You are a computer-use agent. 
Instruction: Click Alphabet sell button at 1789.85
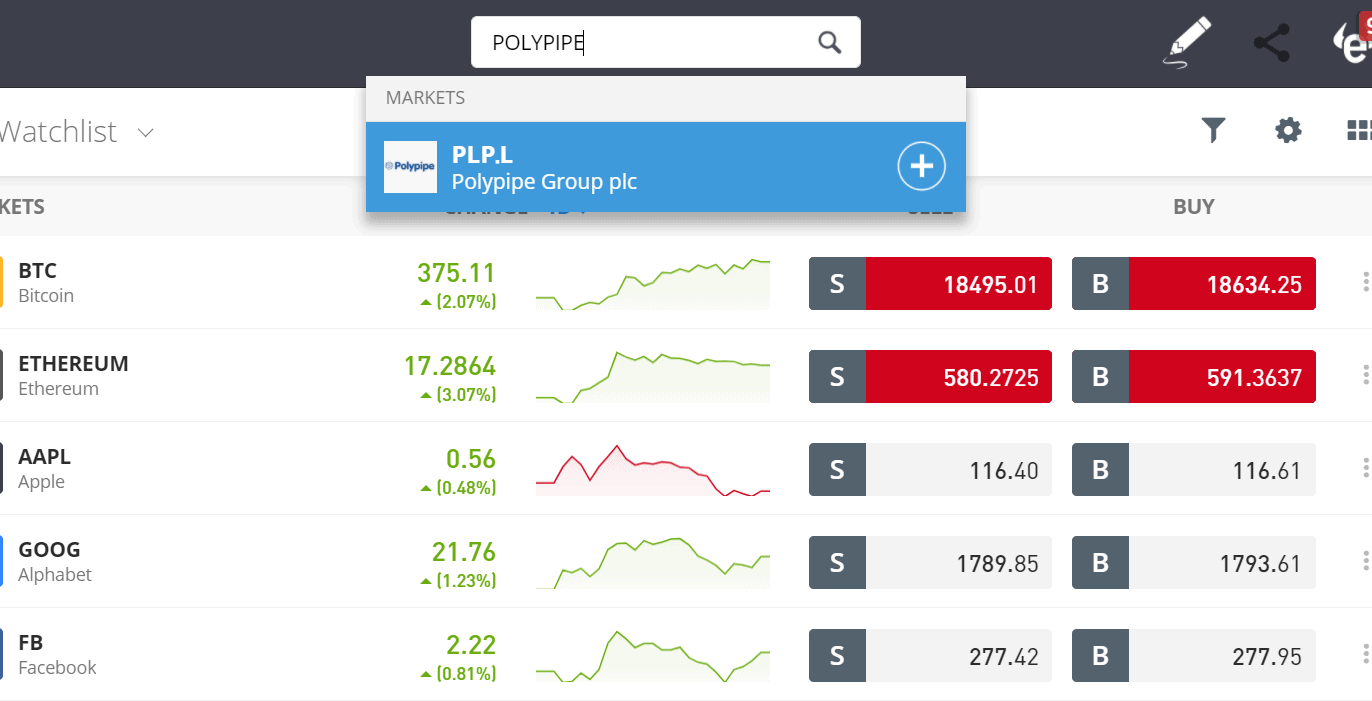(x=930, y=562)
